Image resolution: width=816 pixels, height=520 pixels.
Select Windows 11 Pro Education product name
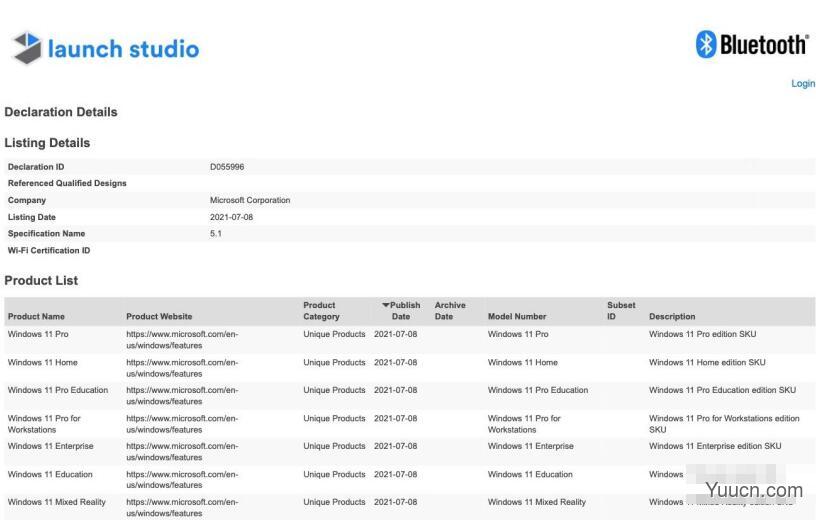(x=58, y=390)
